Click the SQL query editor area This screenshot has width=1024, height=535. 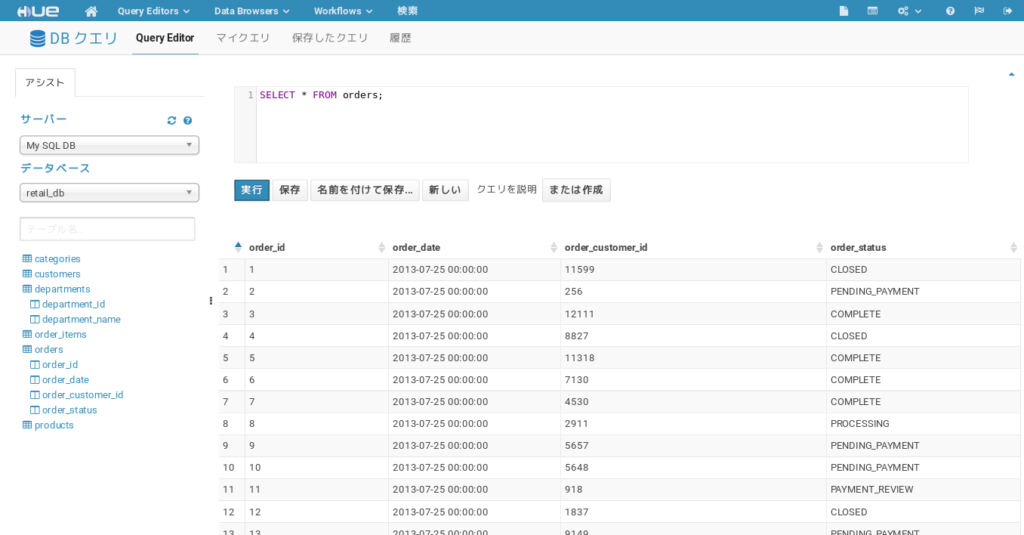coord(612,124)
